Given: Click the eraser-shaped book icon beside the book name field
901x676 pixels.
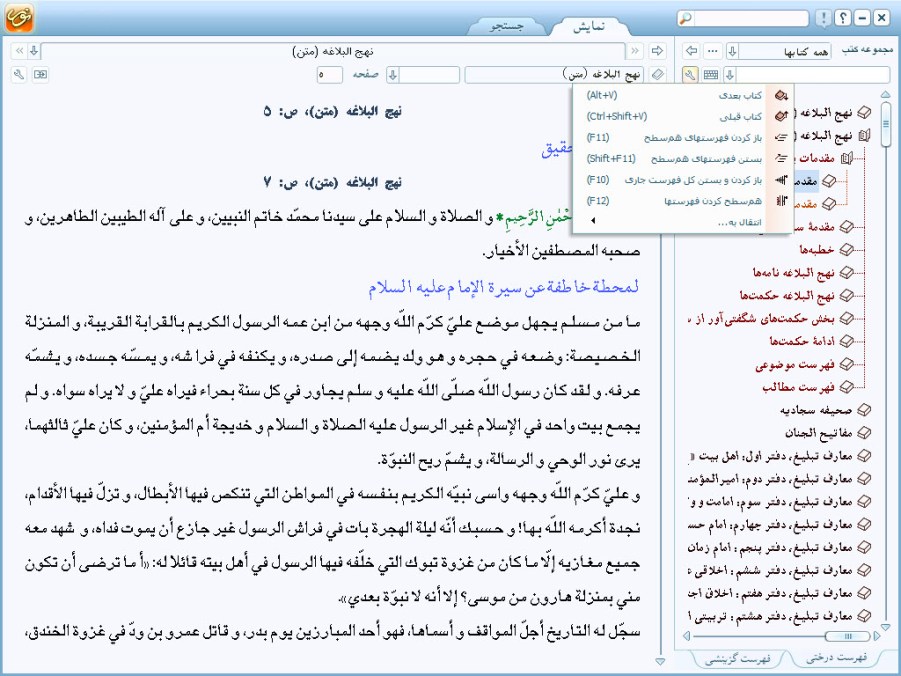Looking at the screenshot, I should pos(657,74).
